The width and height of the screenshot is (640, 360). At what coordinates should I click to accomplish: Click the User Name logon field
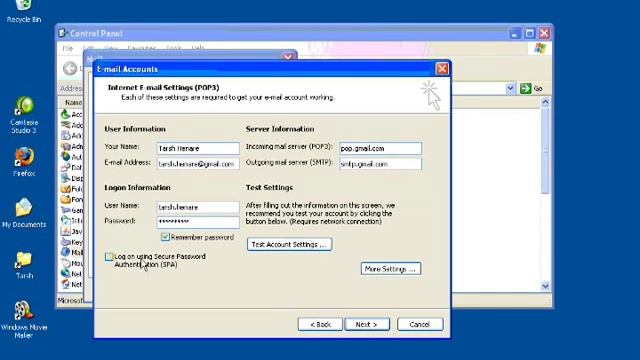pyautogui.click(x=198, y=207)
